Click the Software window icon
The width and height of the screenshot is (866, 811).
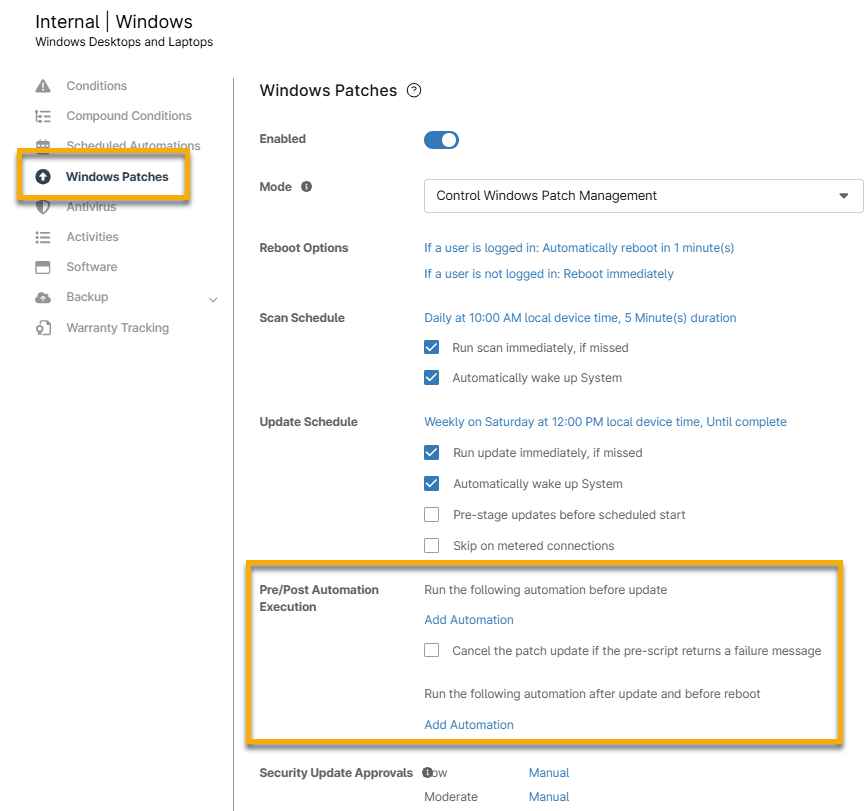[x=43, y=267]
